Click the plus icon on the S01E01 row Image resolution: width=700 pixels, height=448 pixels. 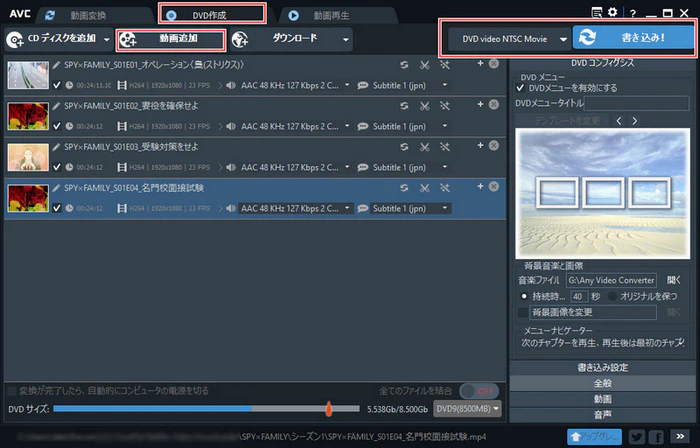tap(480, 63)
